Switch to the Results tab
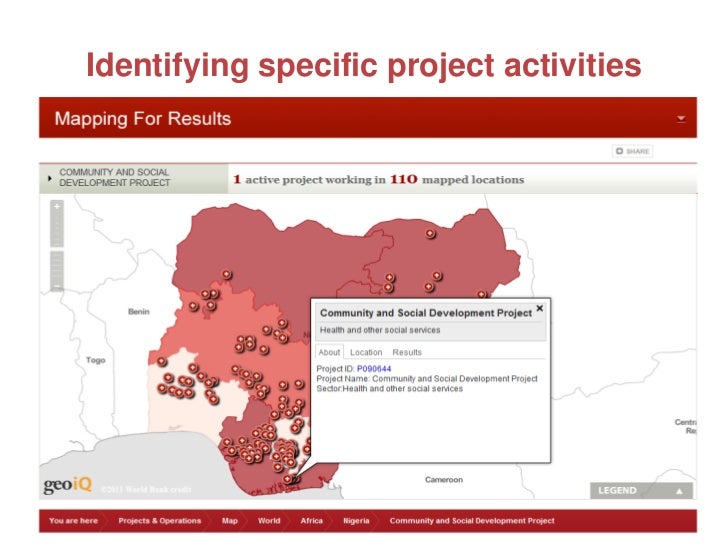The image size is (728, 546). pyautogui.click(x=407, y=352)
